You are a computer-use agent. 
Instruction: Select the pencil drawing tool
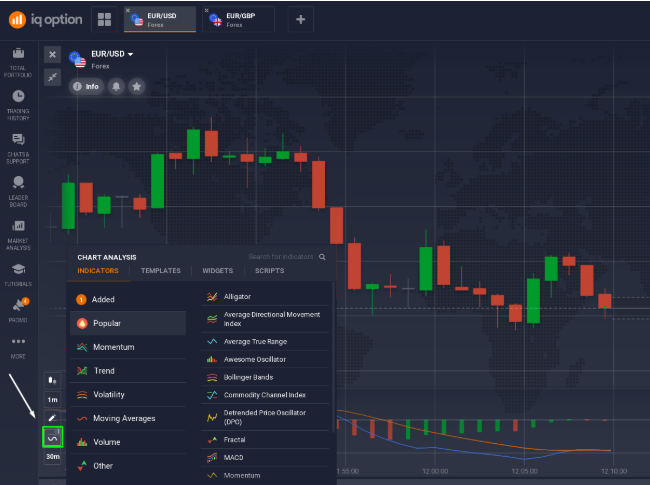coord(52,417)
